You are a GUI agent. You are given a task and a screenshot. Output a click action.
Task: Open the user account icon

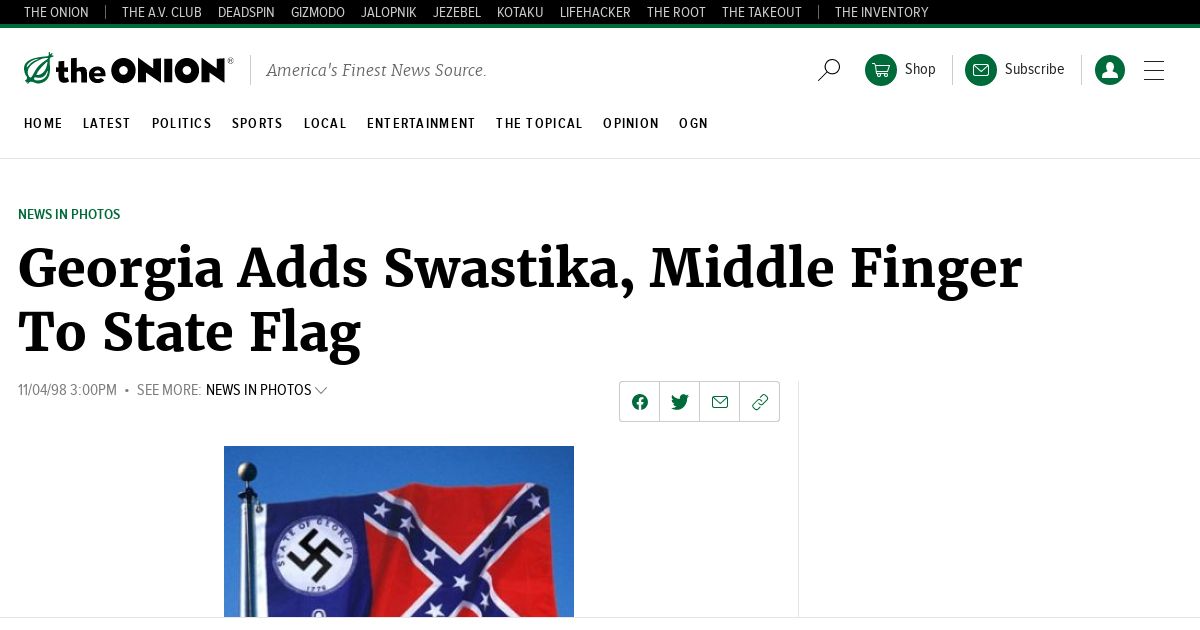tap(1110, 70)
